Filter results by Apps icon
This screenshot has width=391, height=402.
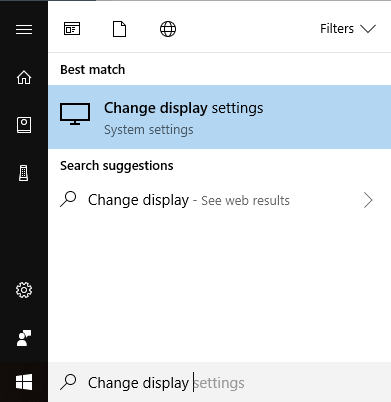72,29
